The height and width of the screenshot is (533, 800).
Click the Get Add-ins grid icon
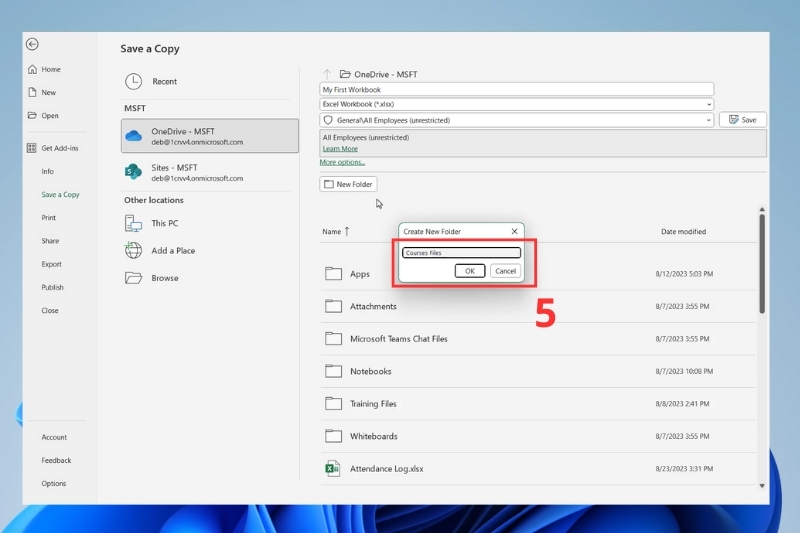[x=32, y=148]
